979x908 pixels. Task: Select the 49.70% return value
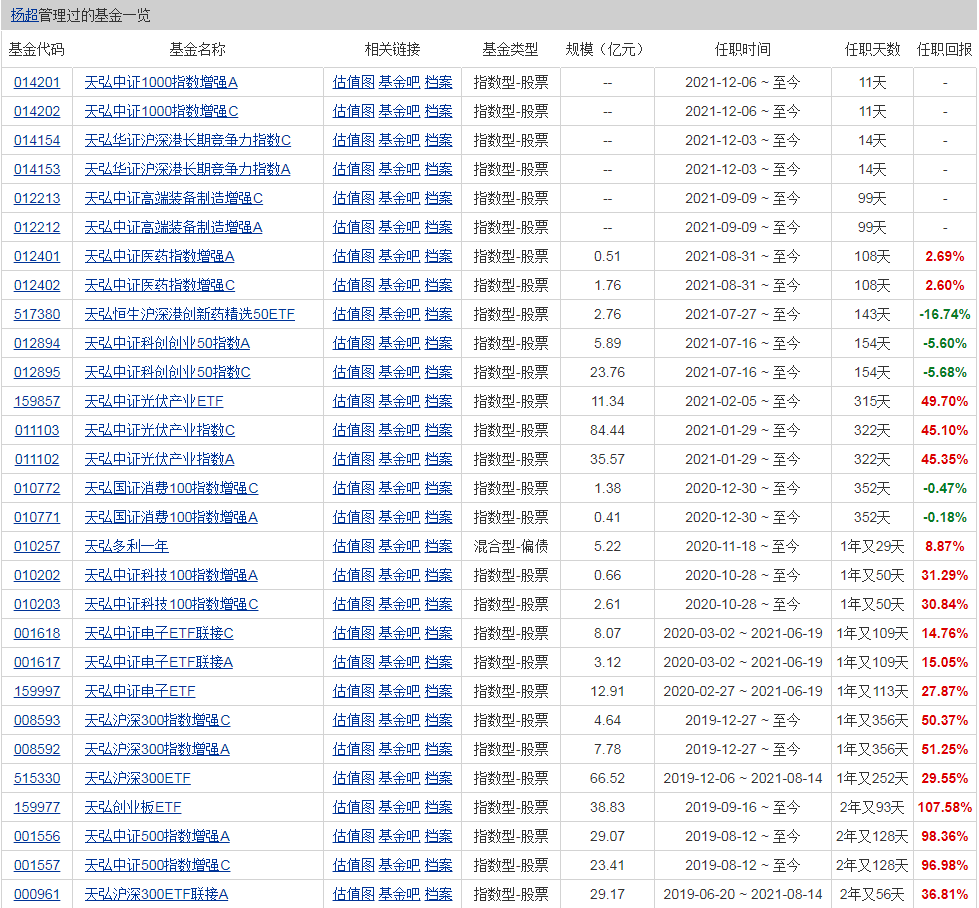pos(945,401)
